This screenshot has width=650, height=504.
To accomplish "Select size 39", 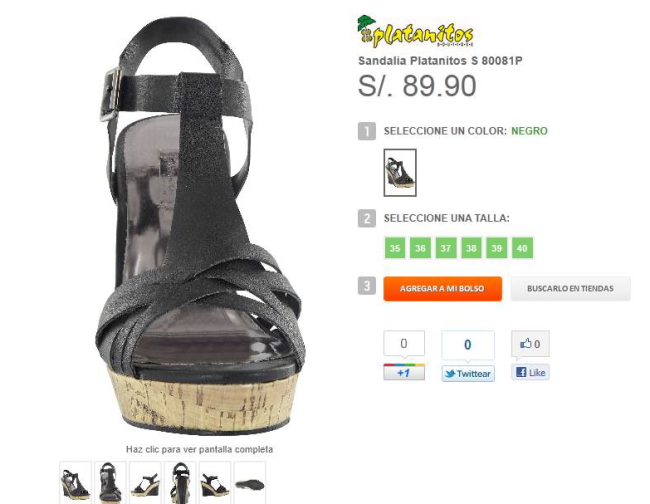I will pyautogui.click(x=497, y=248).
